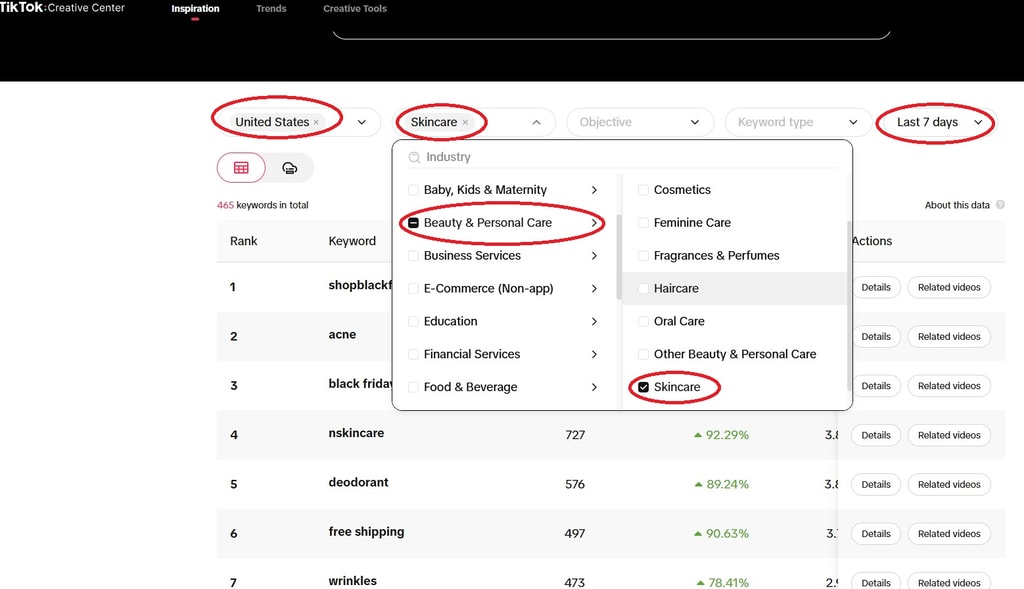The image size is (1024, 589).
Task: Click Details for rank 1 keyword
Action: 876,287
